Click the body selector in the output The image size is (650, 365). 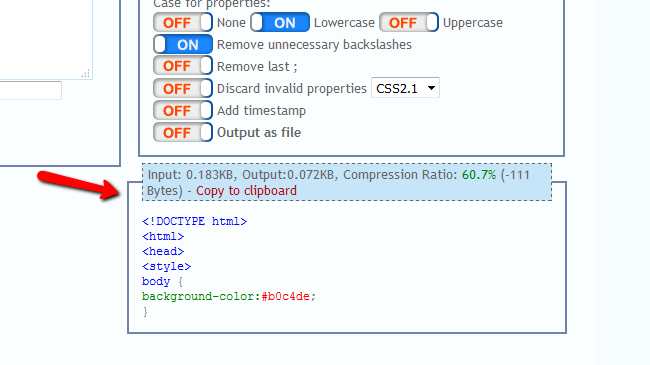[156, 281]
